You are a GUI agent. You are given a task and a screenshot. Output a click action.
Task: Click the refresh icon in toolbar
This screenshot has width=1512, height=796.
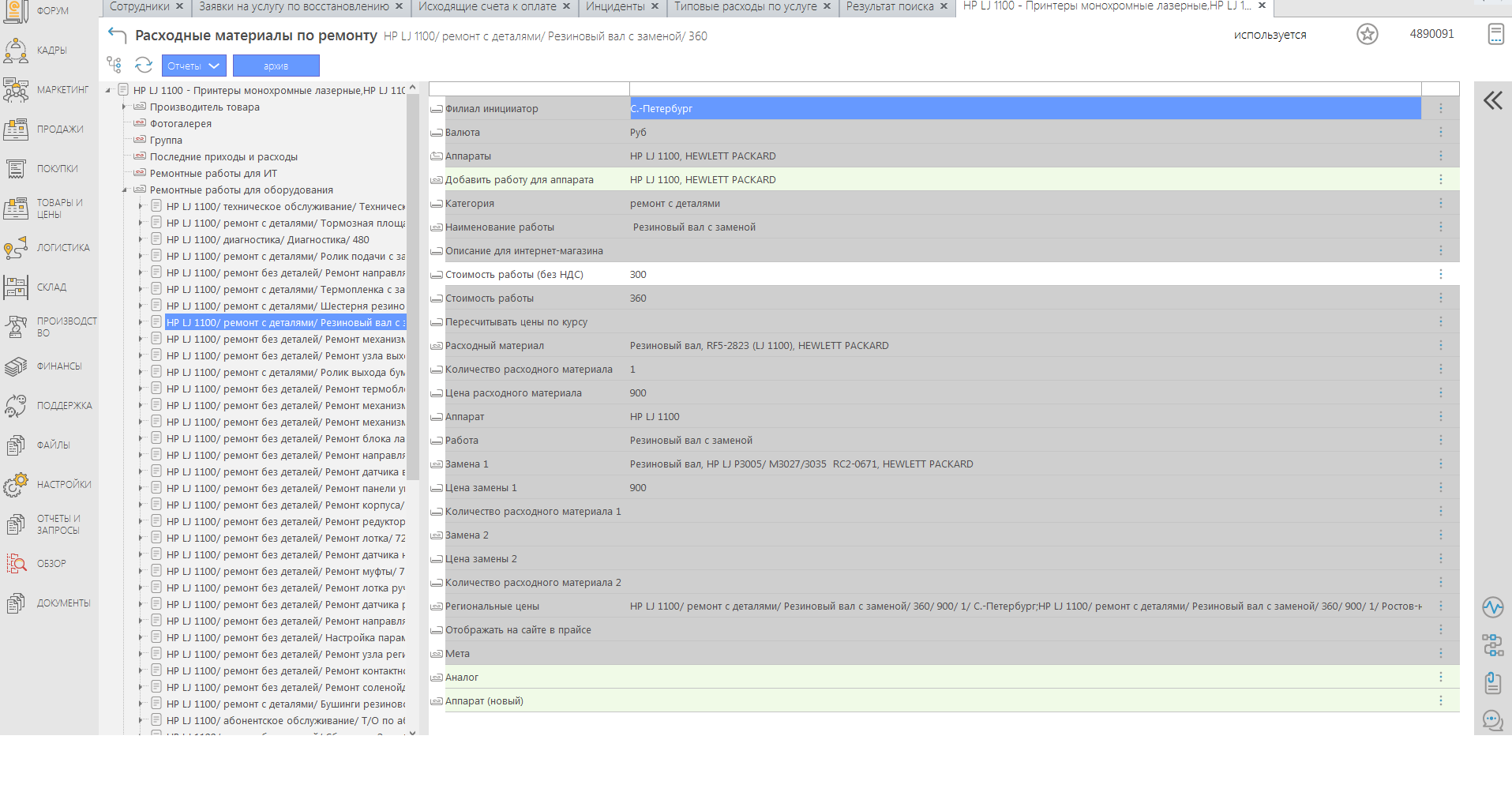(144, 65)
